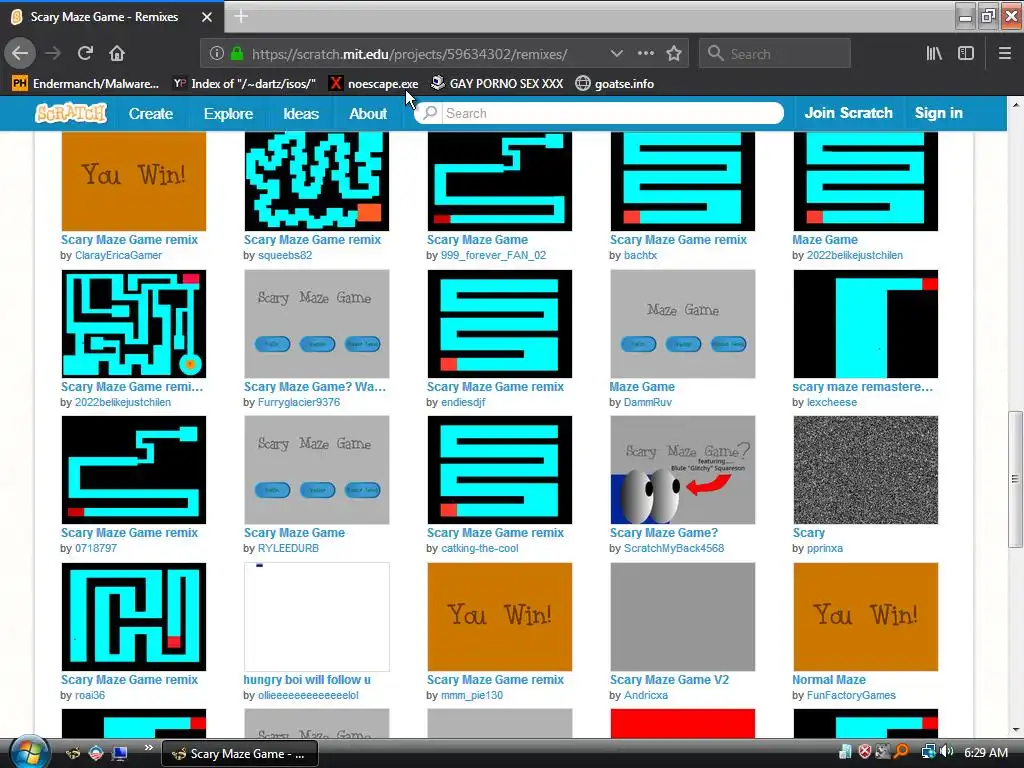
Task: Focus the Firefox search box
Action: point(775,54)
